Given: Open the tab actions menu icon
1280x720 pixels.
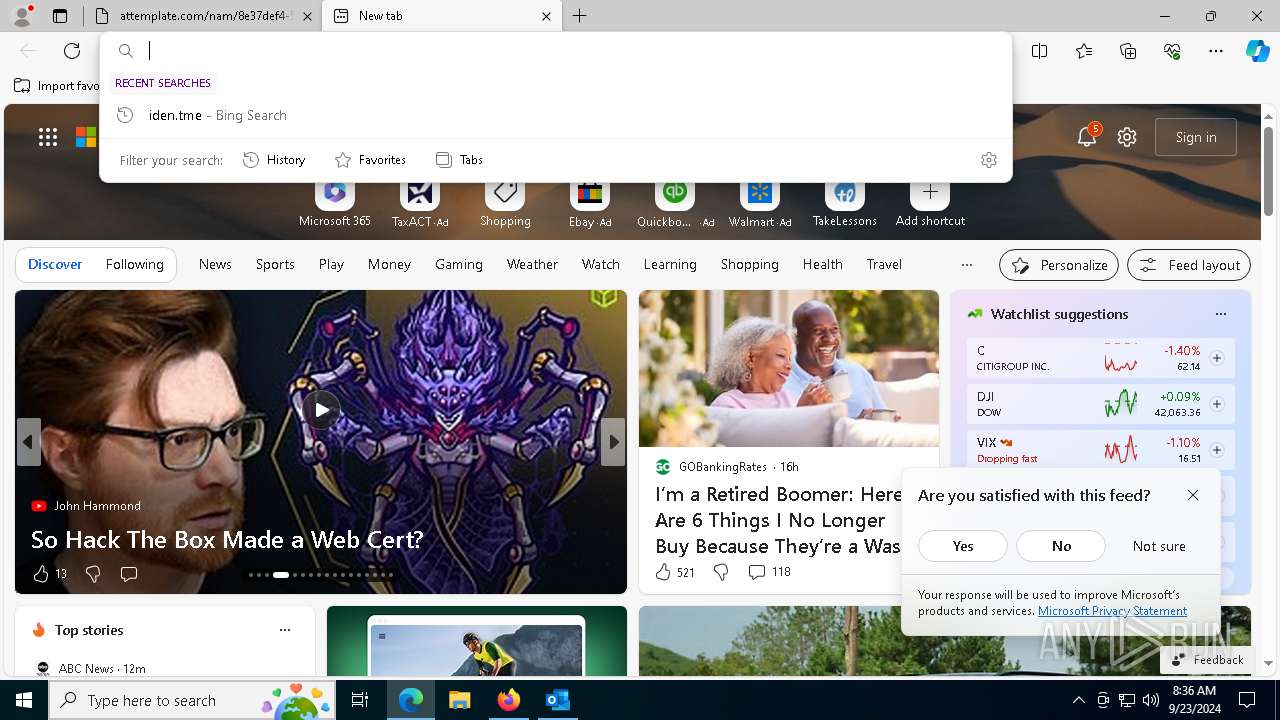Looking at the screenshot, I should pyautogui.click(x=60, y=16).
